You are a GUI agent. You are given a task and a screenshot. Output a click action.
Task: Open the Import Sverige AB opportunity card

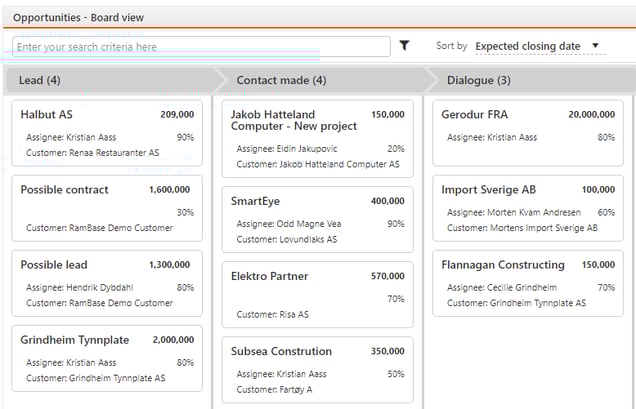[x=528, y=208]
